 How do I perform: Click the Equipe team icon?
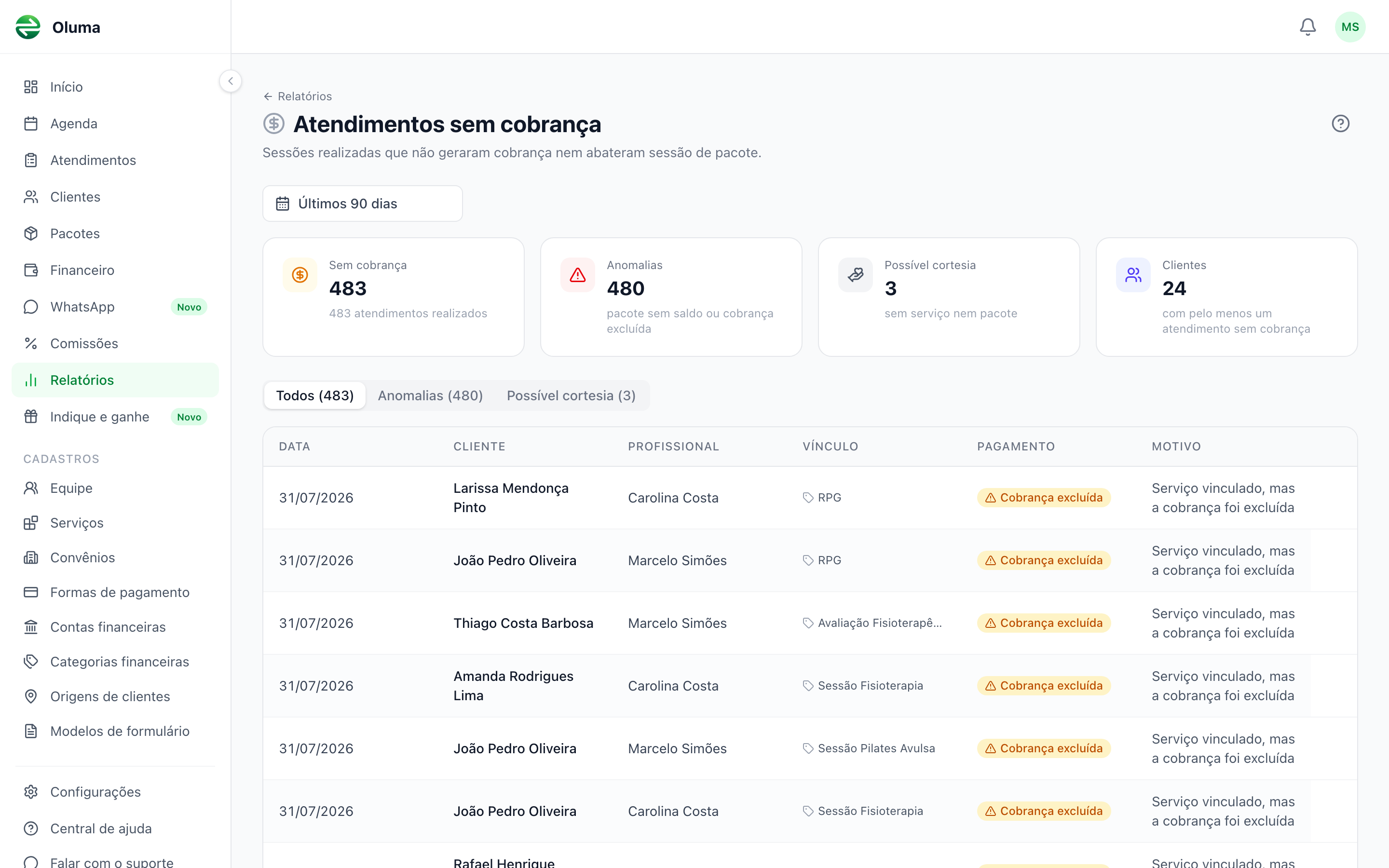pos(31,488)
